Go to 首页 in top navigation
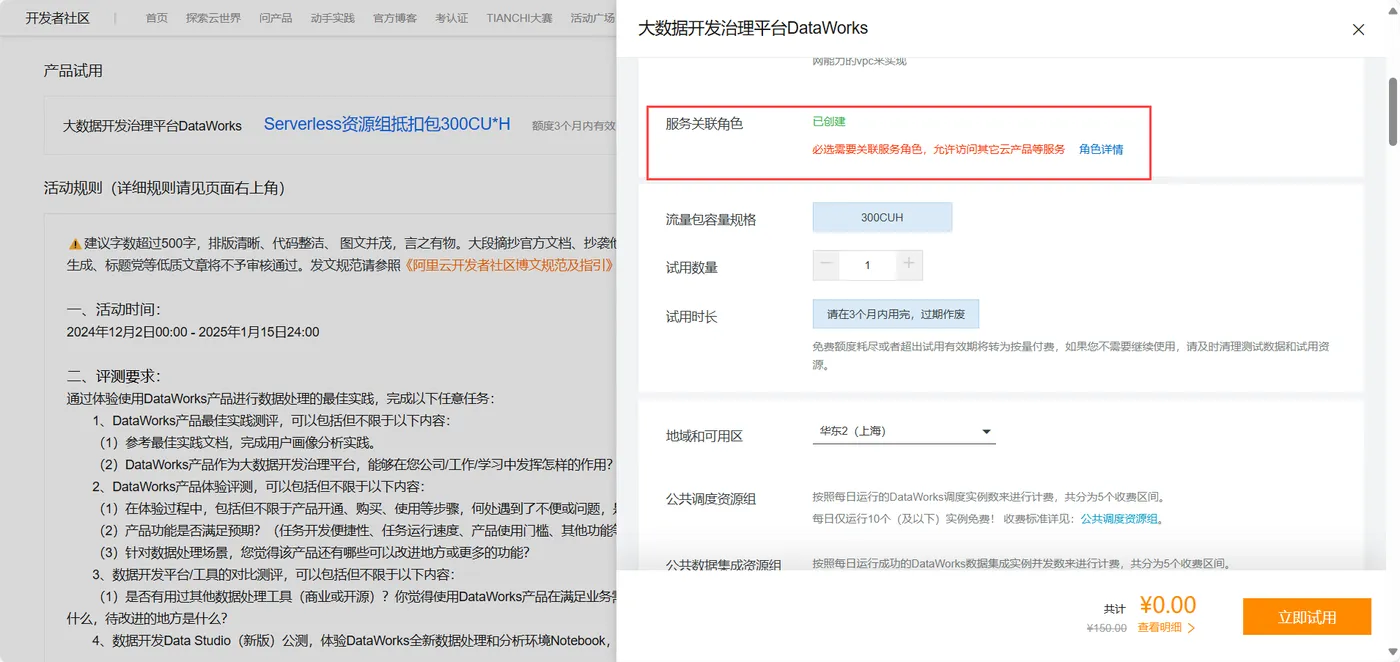Screen dimensions: 1400x662 click(157, 18)
